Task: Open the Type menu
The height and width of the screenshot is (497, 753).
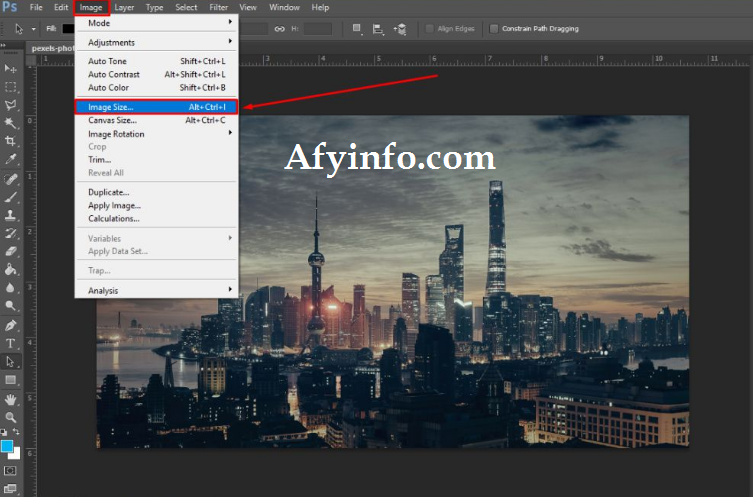Action: [x=155, y=7]
